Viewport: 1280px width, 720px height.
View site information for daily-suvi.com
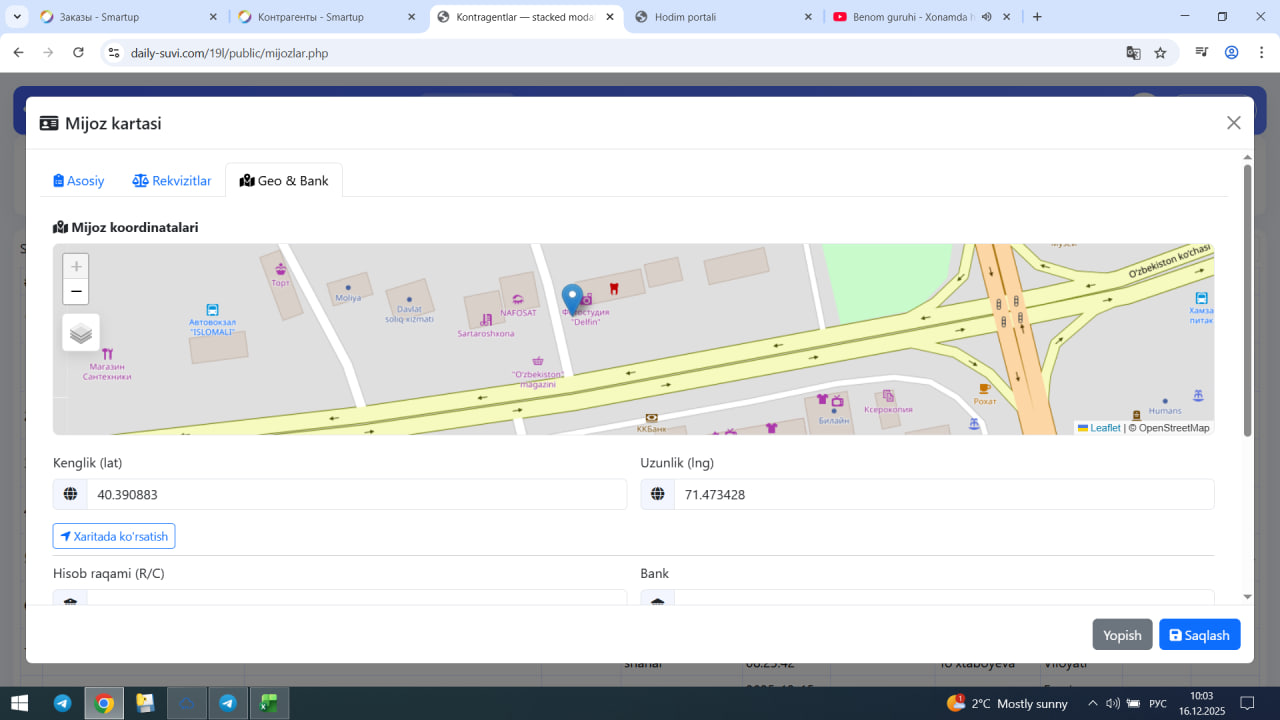(114, 53)
